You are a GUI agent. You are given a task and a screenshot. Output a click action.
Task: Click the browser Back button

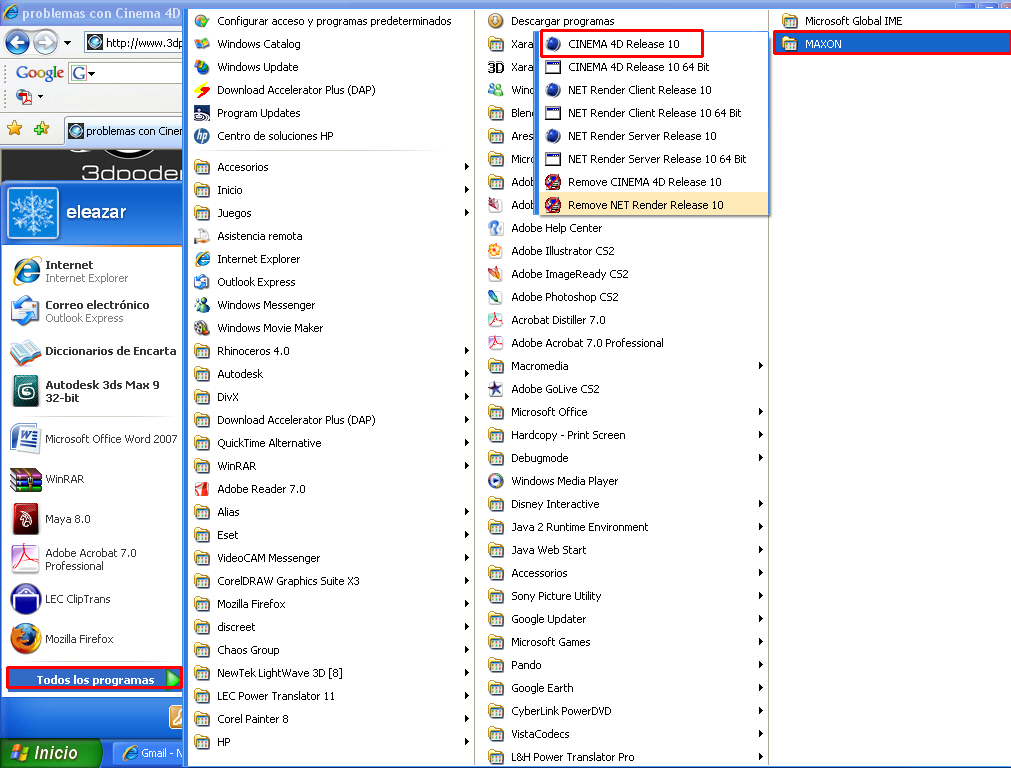point(17,43)
